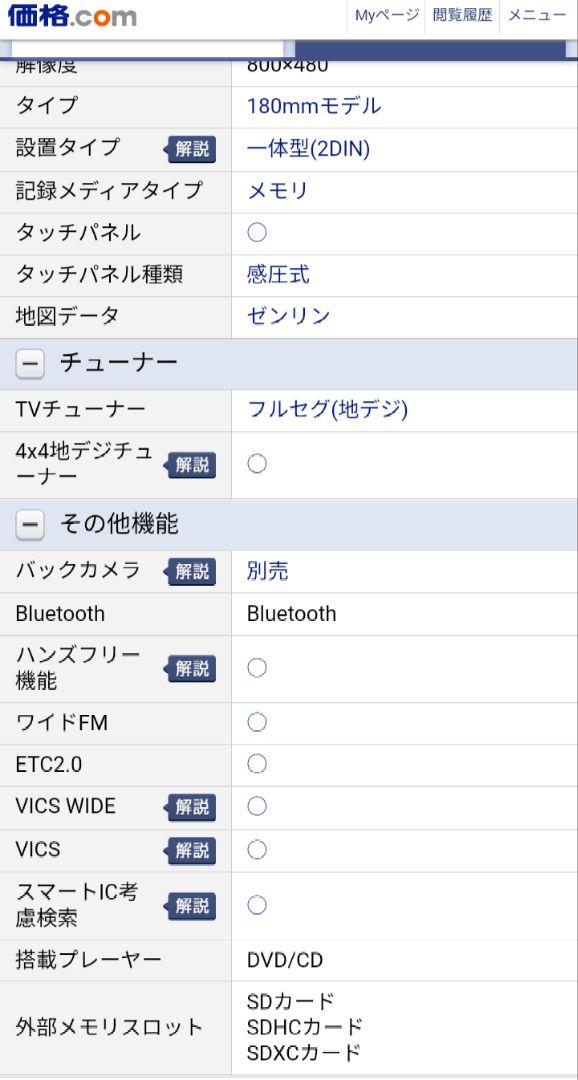This screenshot has height=1080, width=578.
Task: Collapse the その他機能 section
Action: (30, 526)
